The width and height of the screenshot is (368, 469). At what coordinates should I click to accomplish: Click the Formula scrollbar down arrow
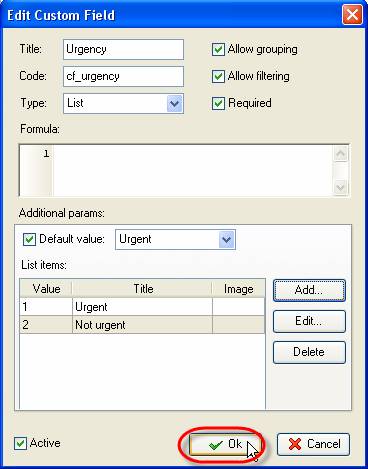pos(341,187)
